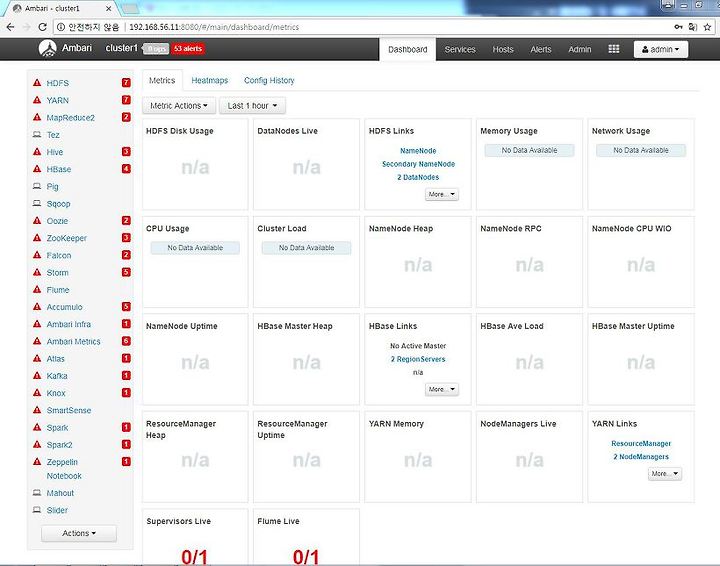Open the services Actions dropdown
The image size is (720, 566).
[x=79, y=533]
